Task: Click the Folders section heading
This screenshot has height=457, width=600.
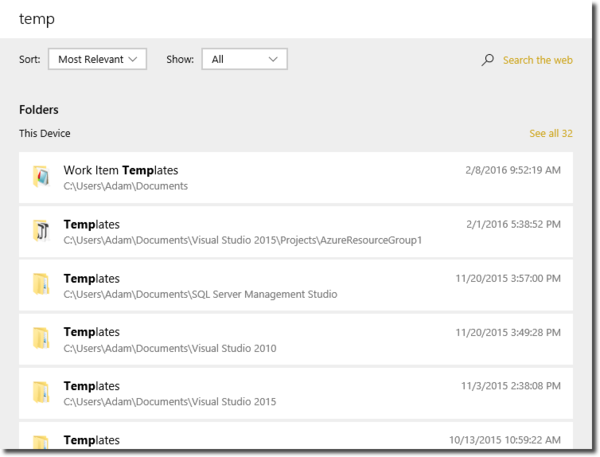Action: tap(39, 110)
